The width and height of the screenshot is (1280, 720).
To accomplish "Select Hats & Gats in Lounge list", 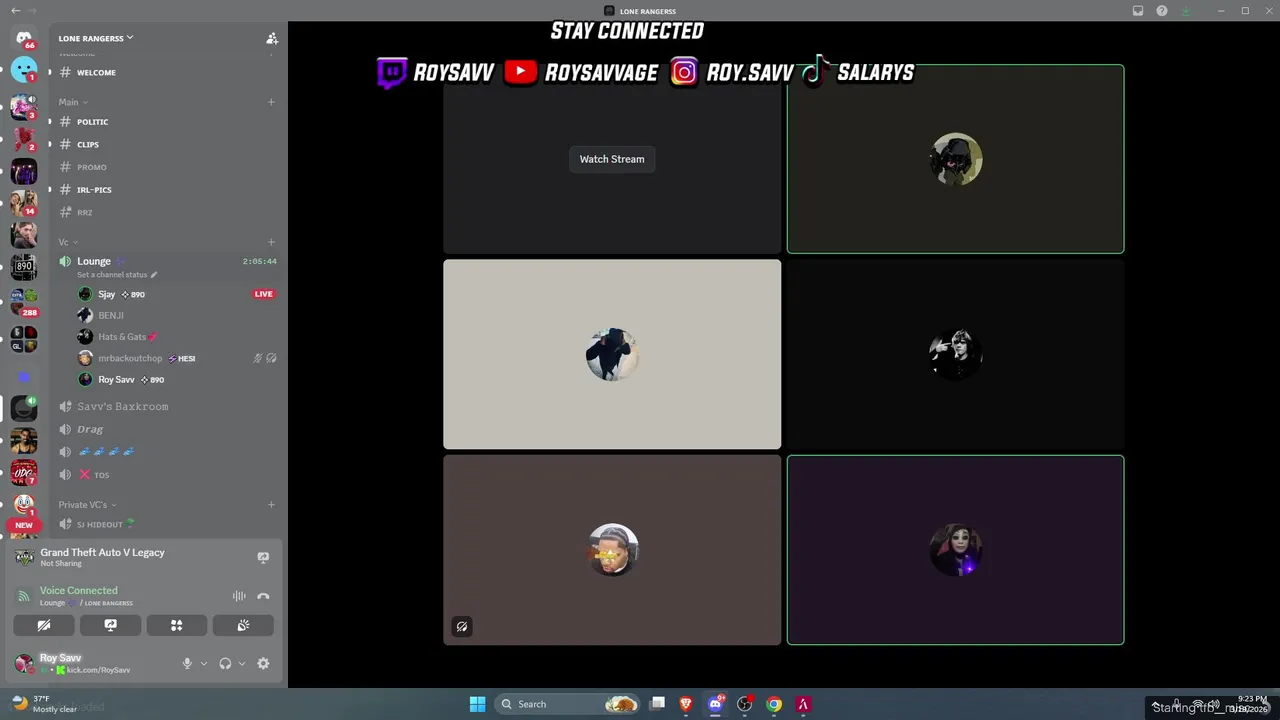I will pyautogui.click(x=177, y=337).
